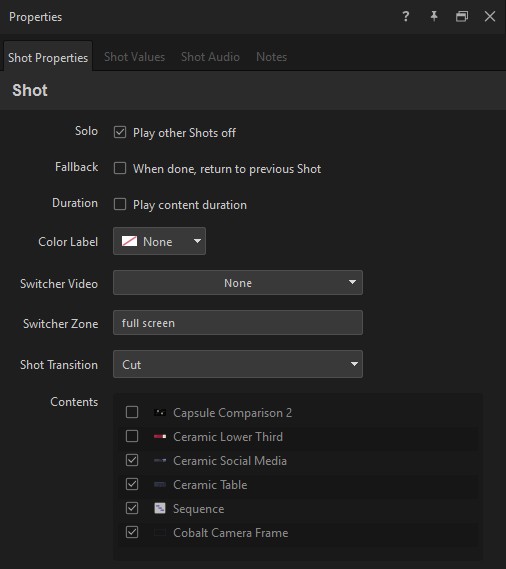
Task: Uncheck Ceramic Social Media content
Action: pos(132,460)
